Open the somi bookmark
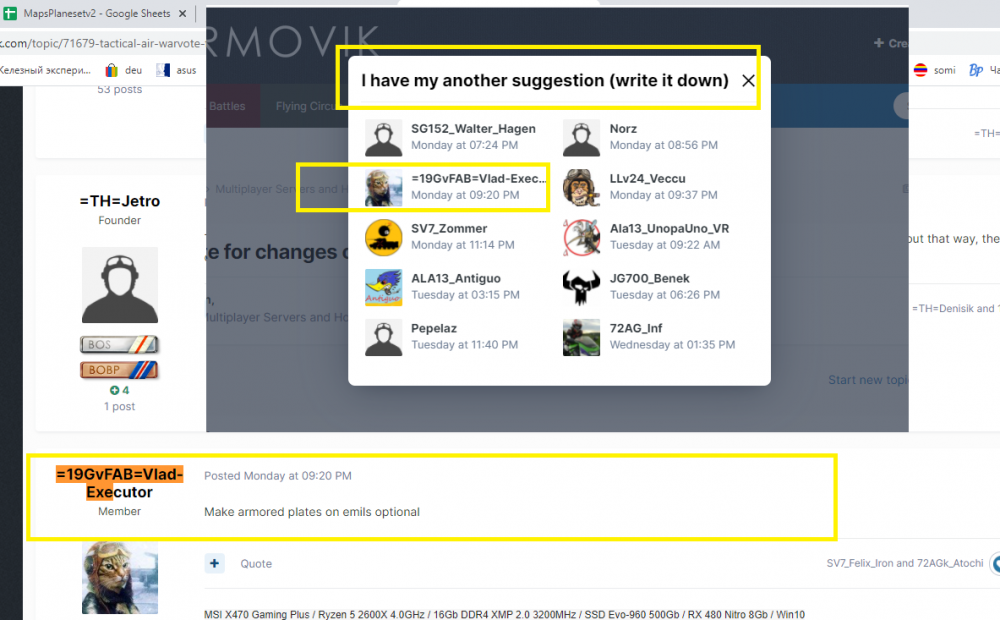The width and height of the screenshot is (1000, 620). point(934,70)
